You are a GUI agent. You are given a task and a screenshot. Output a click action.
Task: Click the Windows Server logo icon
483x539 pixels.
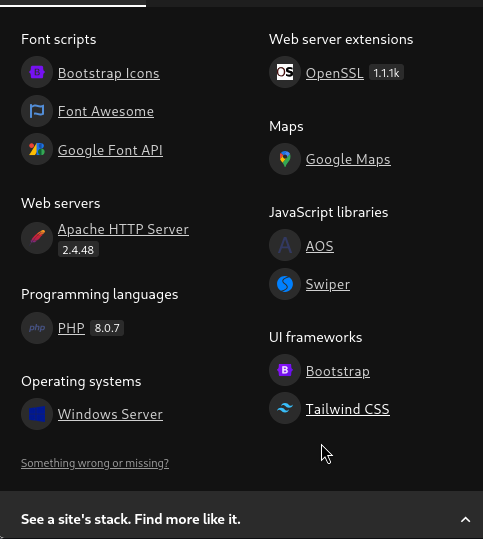tap(37, 414)
